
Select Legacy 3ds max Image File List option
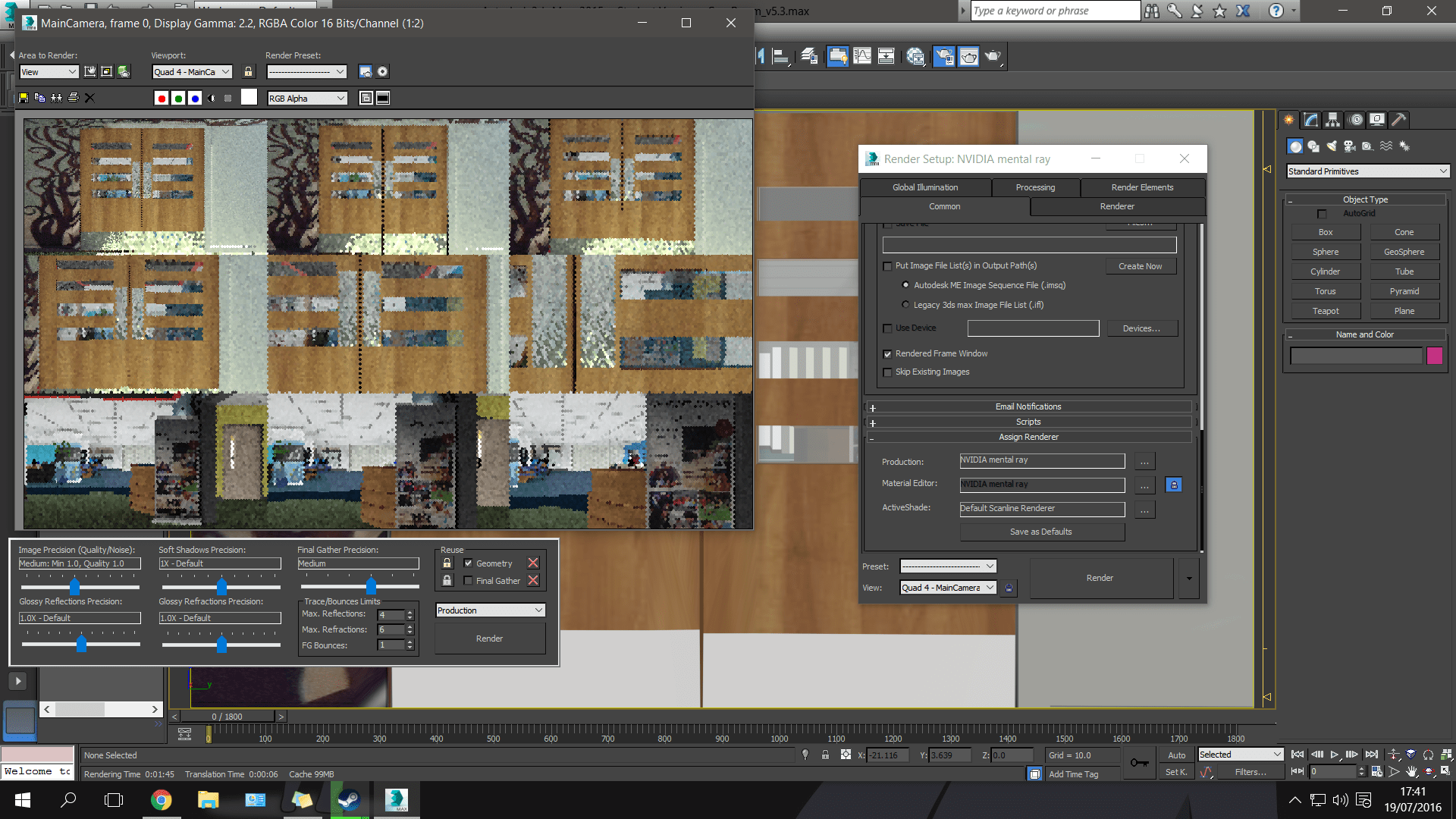(905, 305)
